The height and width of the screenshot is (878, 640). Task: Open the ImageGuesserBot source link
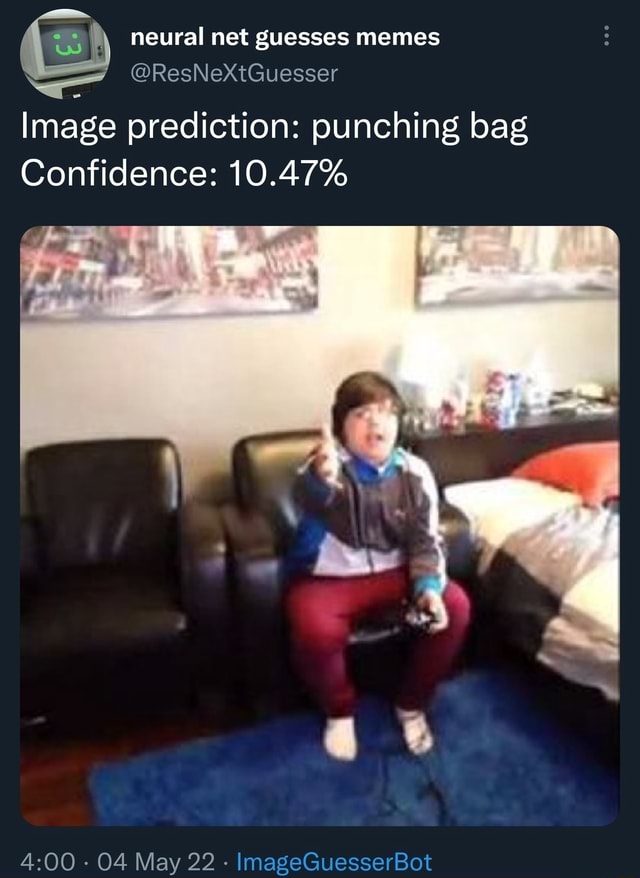click(334, 862)
